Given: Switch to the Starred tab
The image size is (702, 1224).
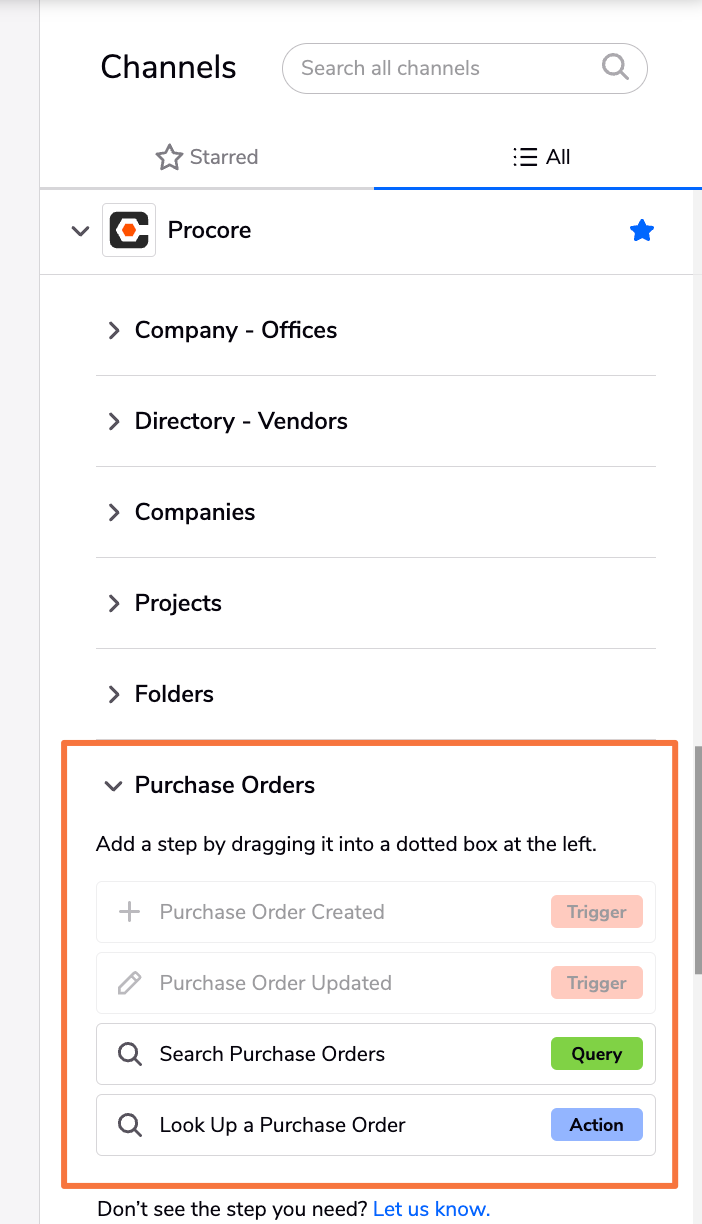Looking at the screenshot, I should 207,157.
